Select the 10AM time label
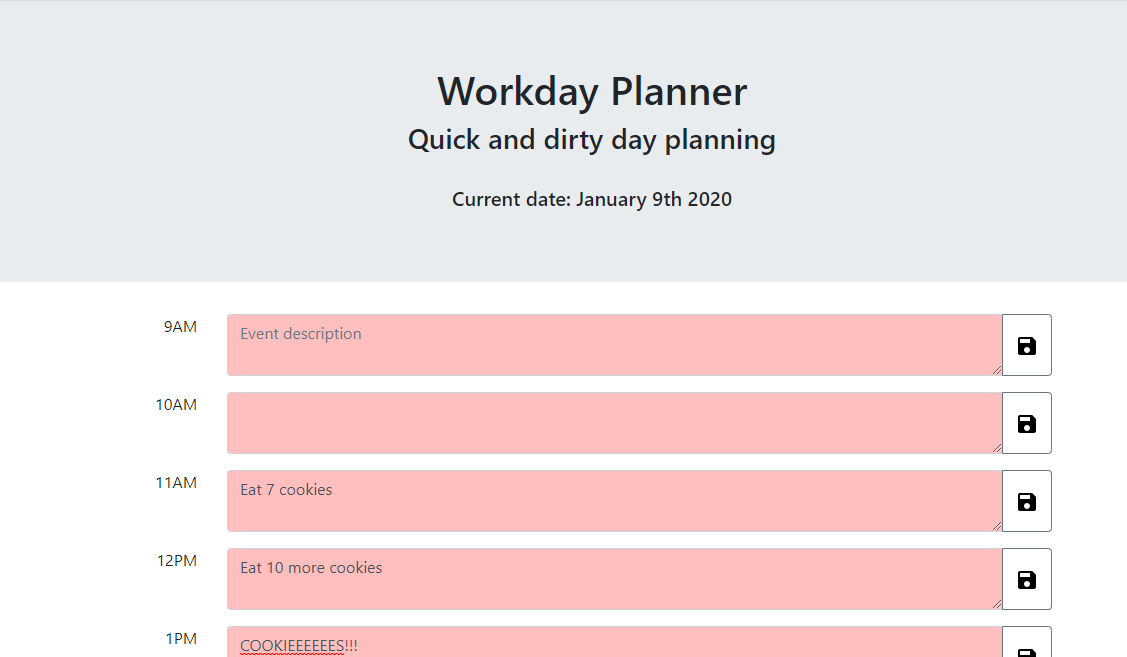The image size is (1127, 657). (x=176, y=405)
